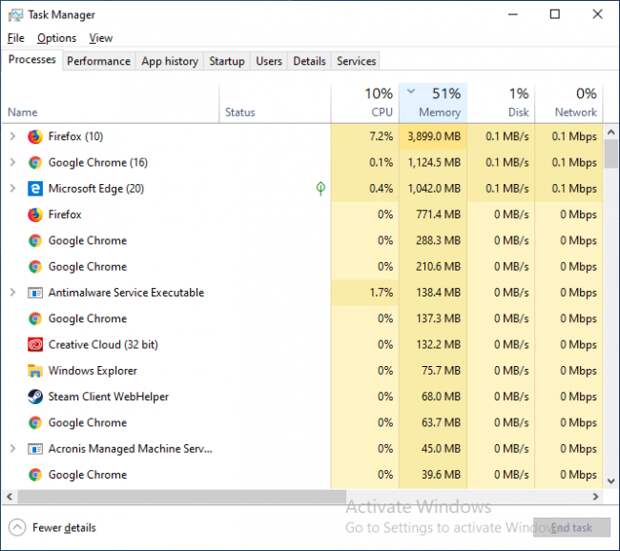This screenshot has width=620, height=551.
Task: Switch to the Startup tab
Action: [227, 61]
